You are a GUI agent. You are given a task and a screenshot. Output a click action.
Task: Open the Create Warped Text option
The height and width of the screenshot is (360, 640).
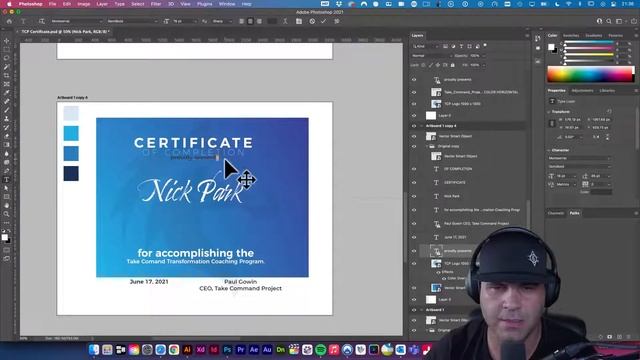285,21
